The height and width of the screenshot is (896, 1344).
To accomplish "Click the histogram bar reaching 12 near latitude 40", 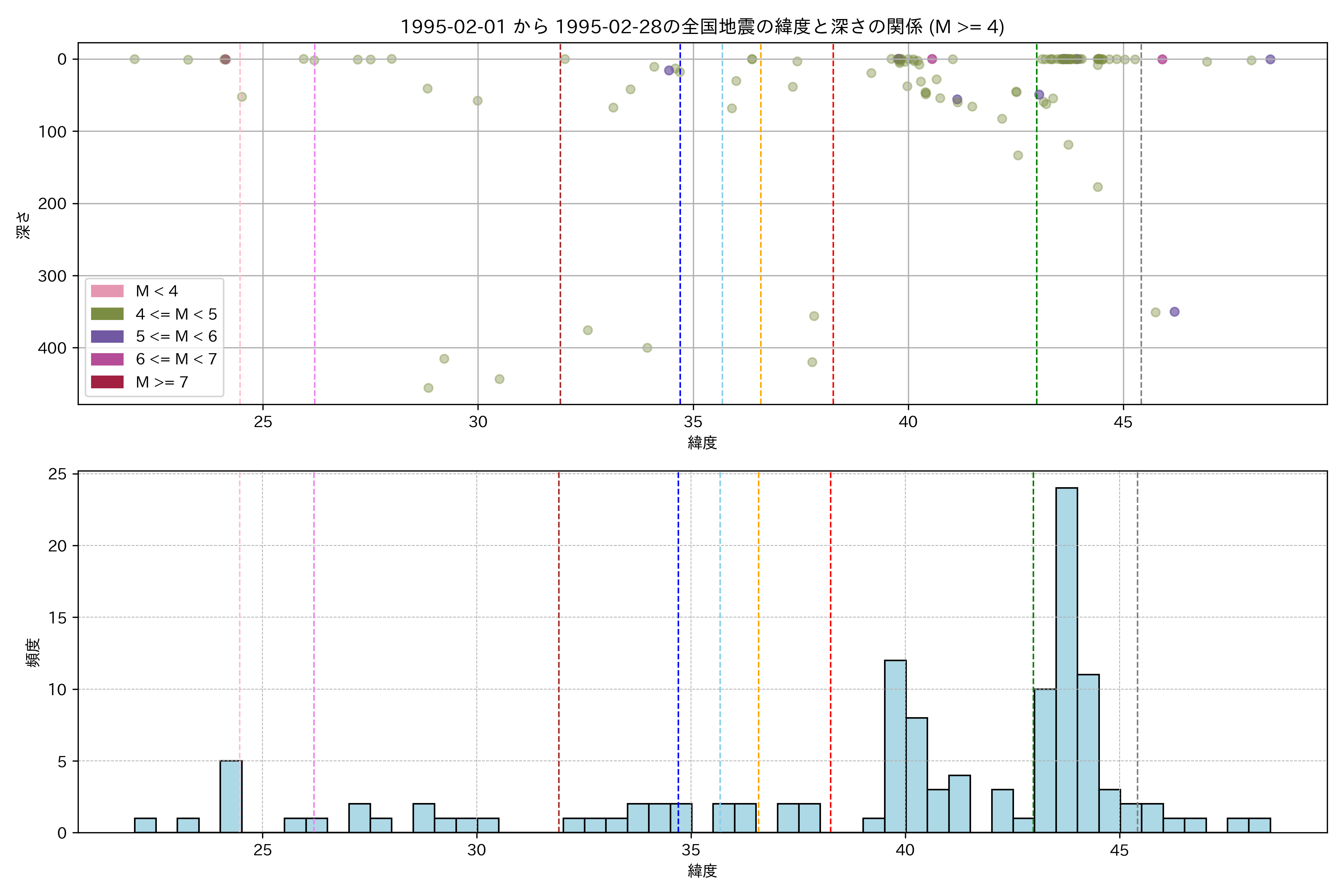I will [x=895, y=746].
